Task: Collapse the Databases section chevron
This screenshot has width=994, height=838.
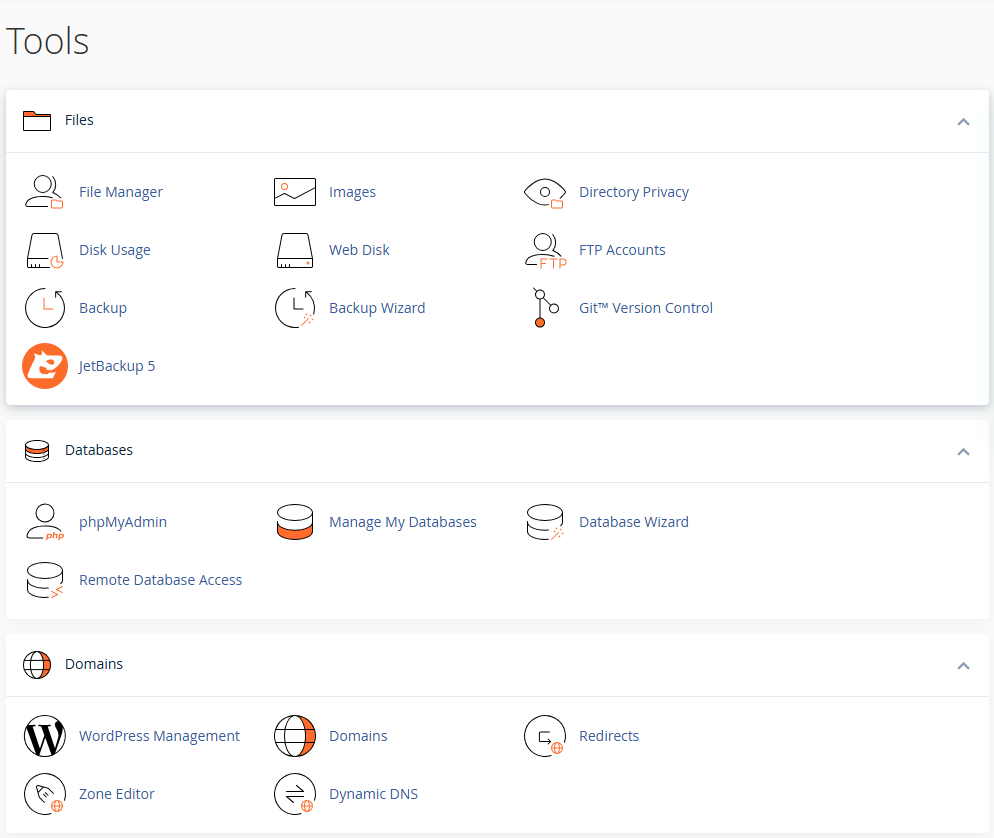Action: coord(964,451)
